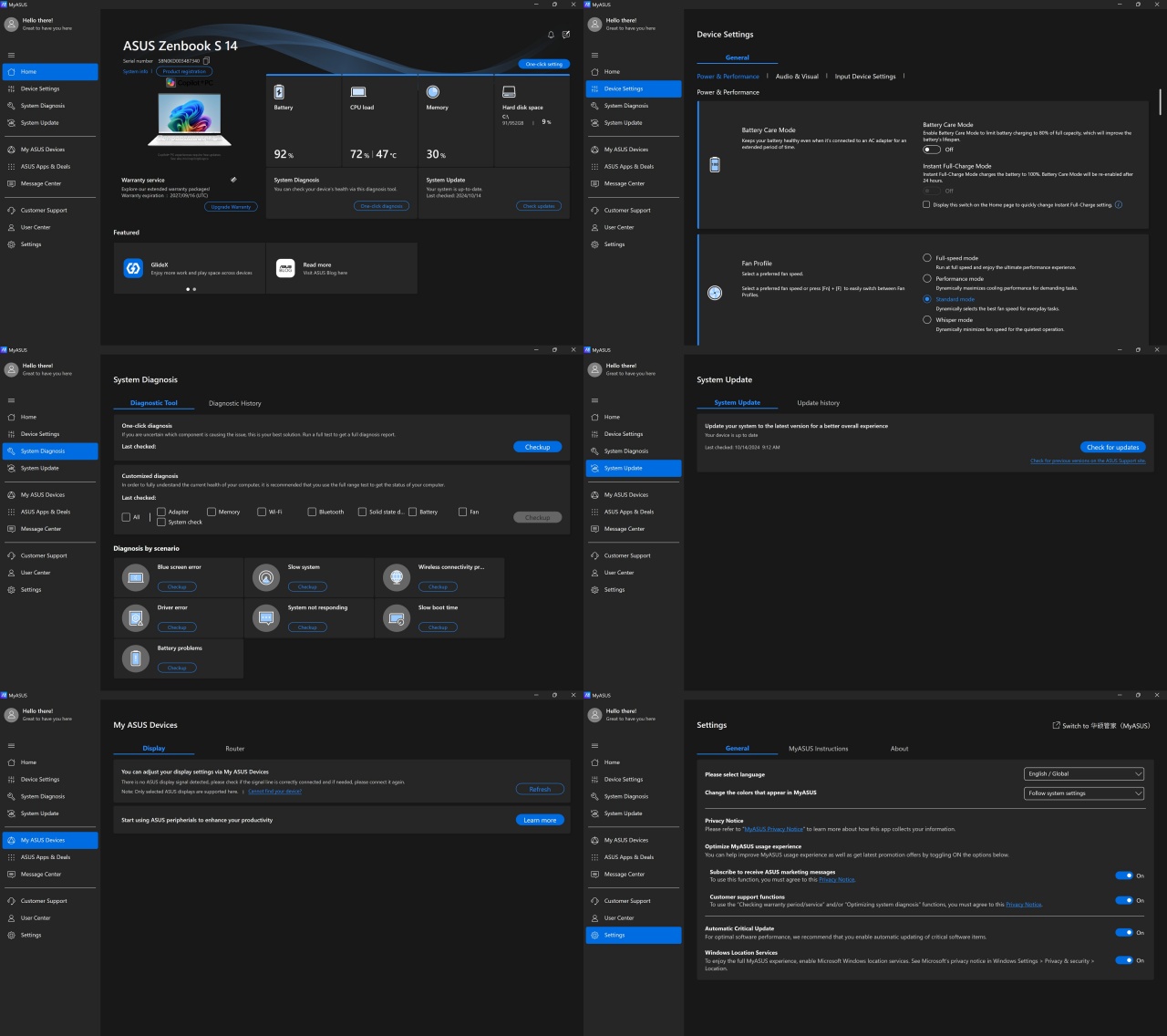1167x1036 pixels.
Task: Open the GlideX app icon in Featured
Action: [x=133, y=268]
